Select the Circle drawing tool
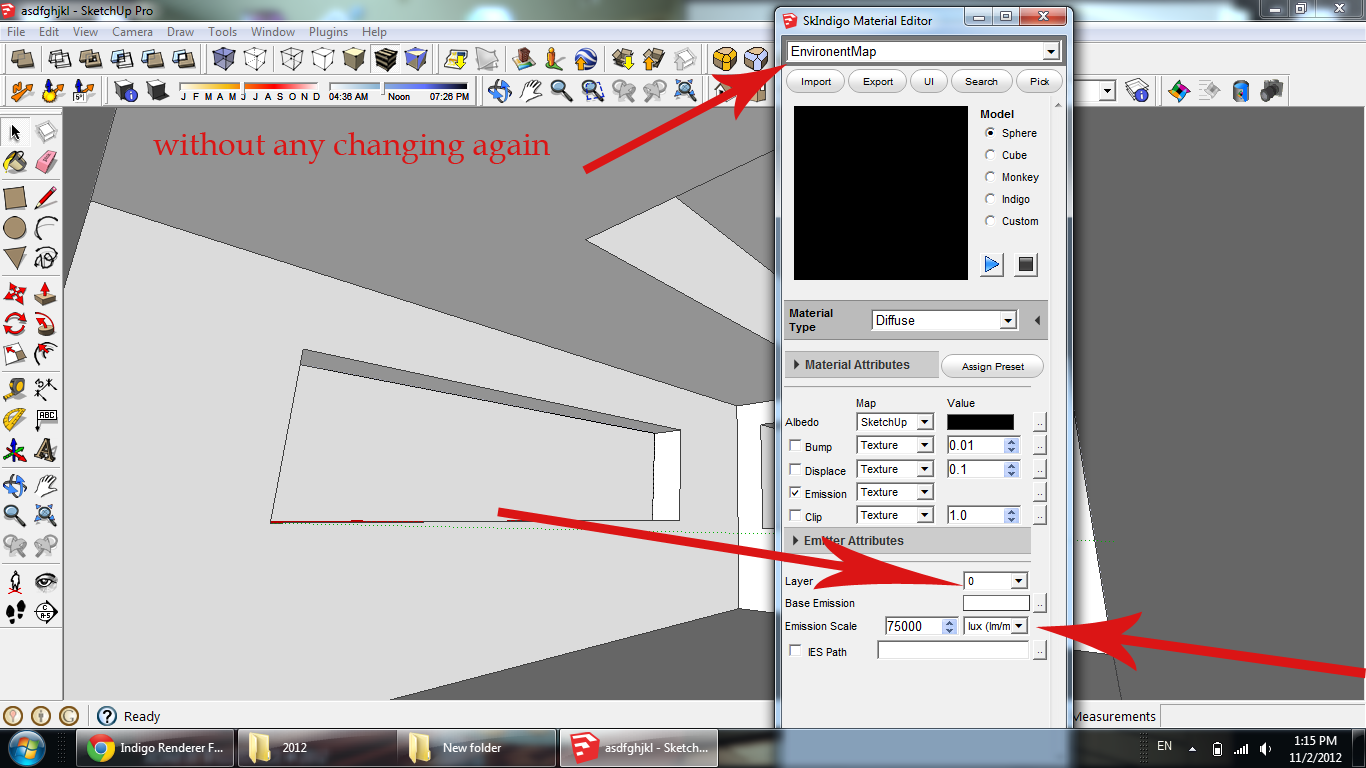Screen dimensions: 1366x768 click(x=15, y=228)
